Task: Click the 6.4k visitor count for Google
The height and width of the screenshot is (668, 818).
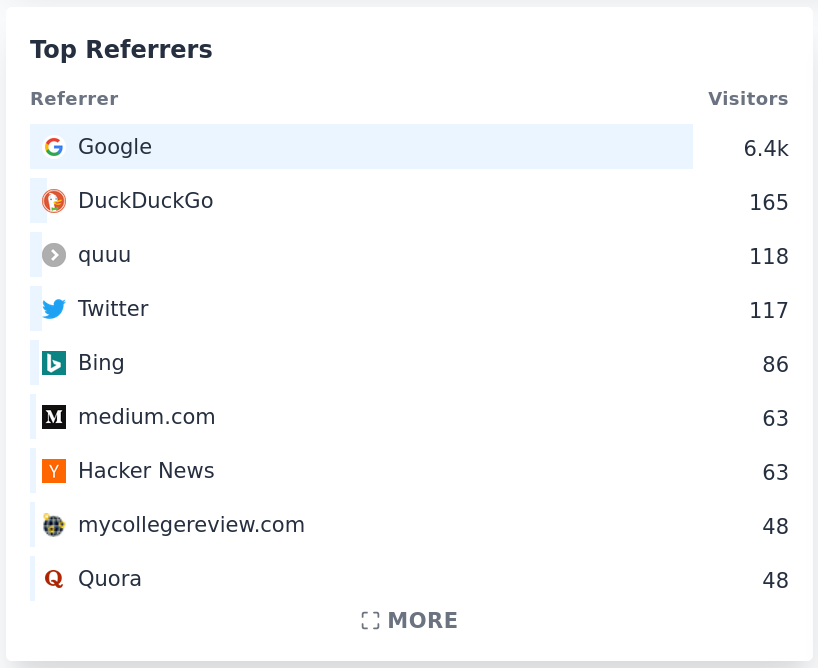Action: (766, 148)
